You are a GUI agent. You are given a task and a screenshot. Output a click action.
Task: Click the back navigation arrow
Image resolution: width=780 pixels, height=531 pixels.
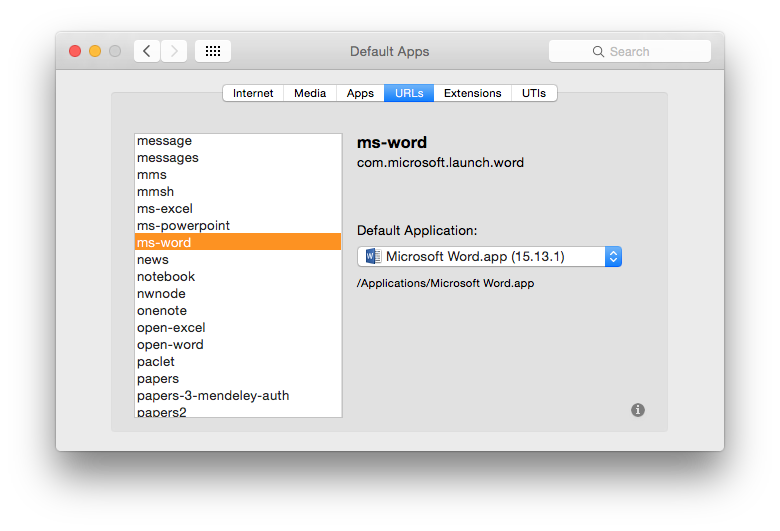(x=147, y=51)
